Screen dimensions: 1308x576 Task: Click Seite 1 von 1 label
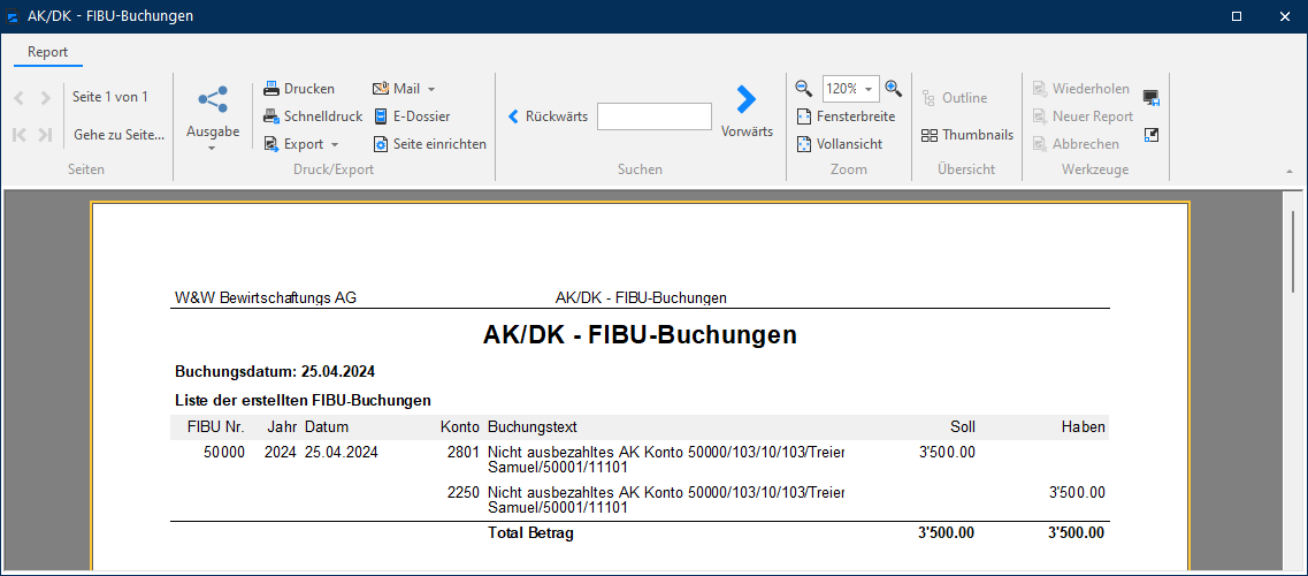coord(110,97)
